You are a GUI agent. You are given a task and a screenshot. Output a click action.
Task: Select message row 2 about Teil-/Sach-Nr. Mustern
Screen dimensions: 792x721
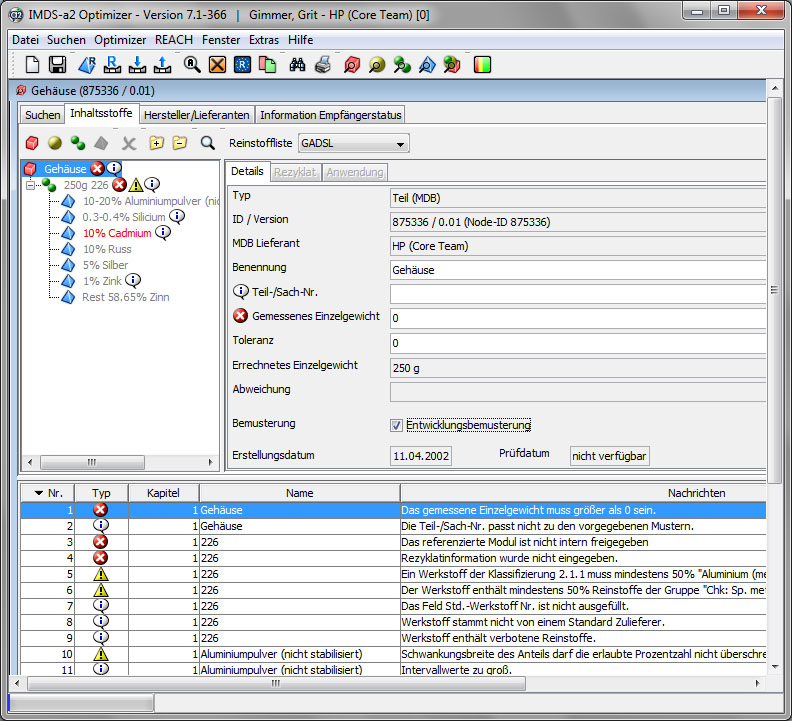393,526
